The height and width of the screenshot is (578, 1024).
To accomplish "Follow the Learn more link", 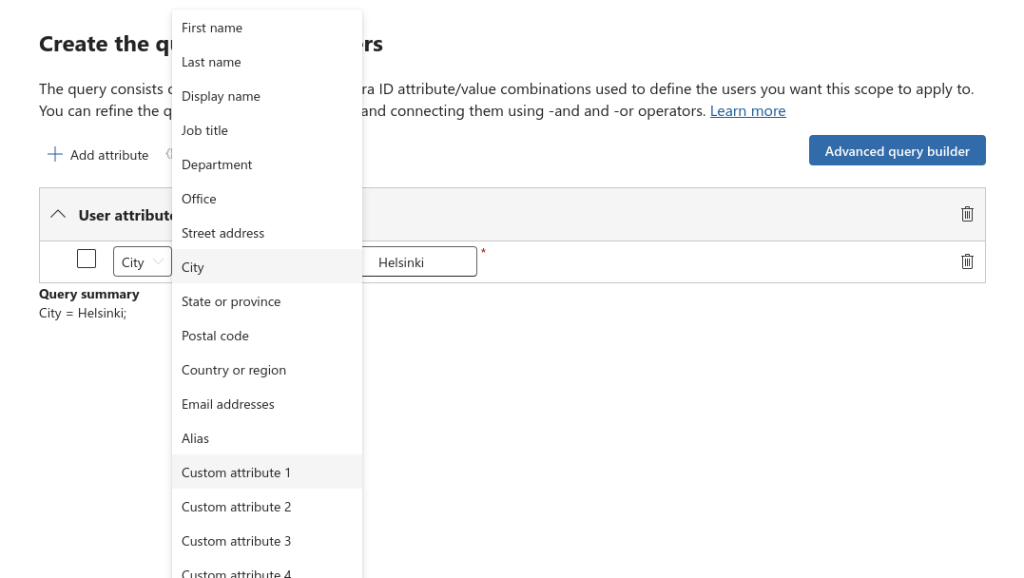I will [x=748, y=111].
